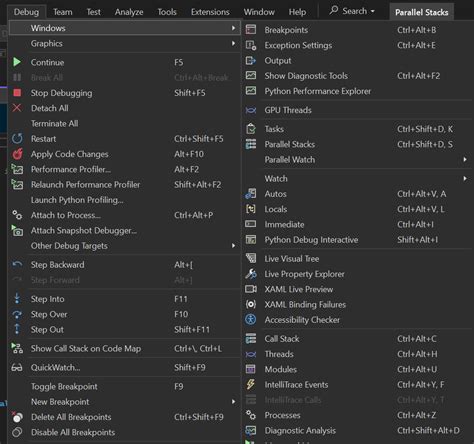Click the Step Over arrow icon

[x=17, y=314]
